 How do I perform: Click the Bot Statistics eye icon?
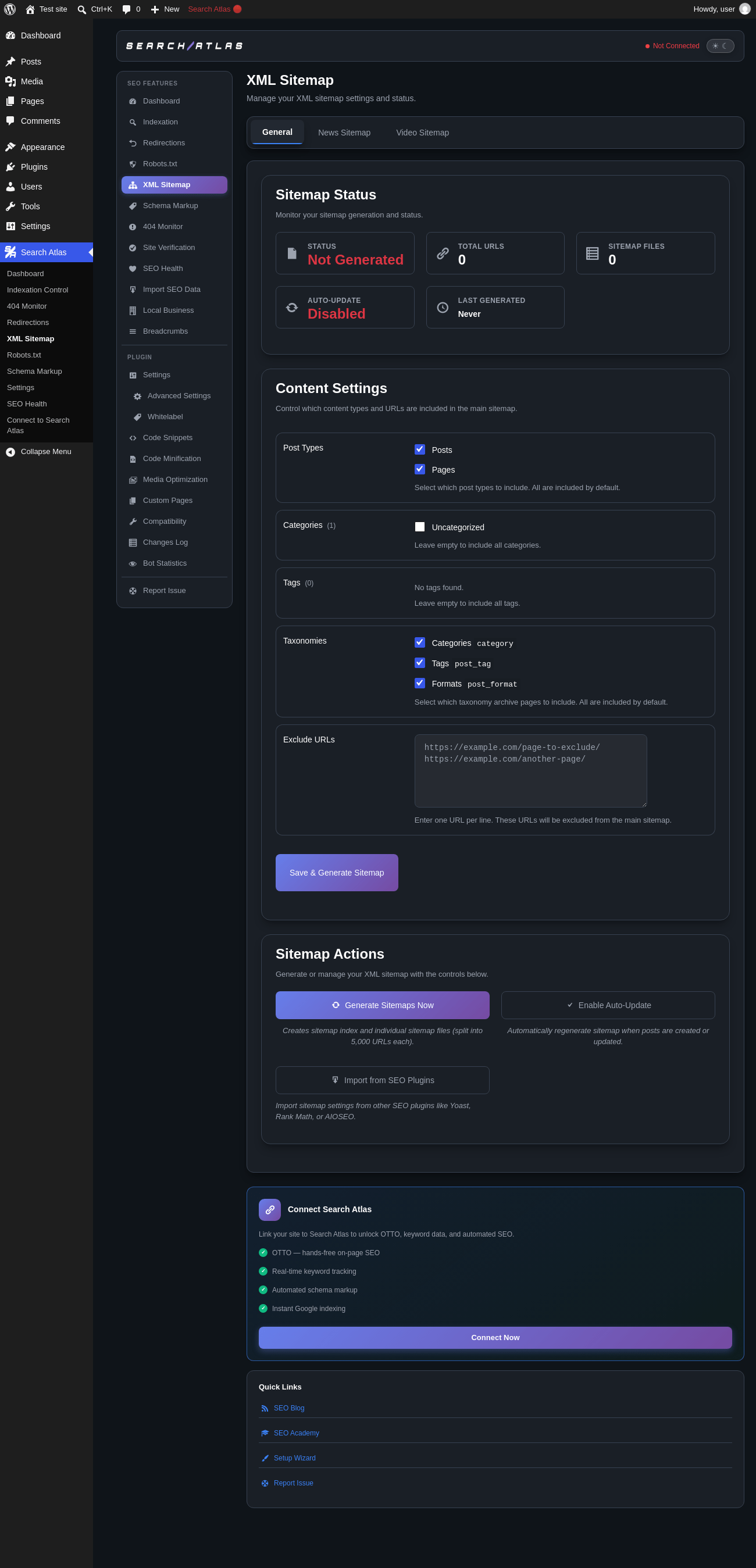(x=133, y=563)
